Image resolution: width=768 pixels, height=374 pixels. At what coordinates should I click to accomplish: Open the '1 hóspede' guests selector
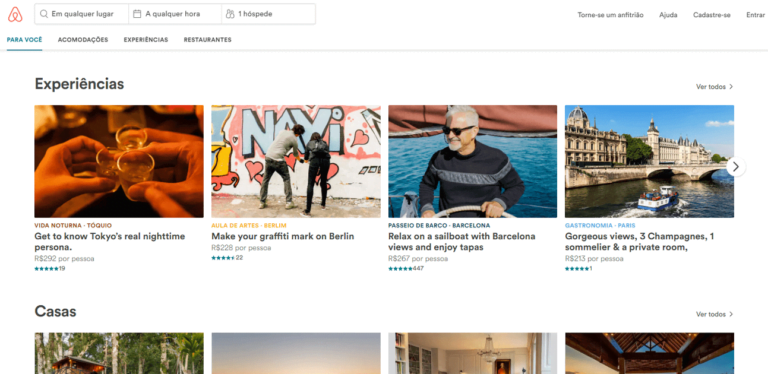(268, 14)
